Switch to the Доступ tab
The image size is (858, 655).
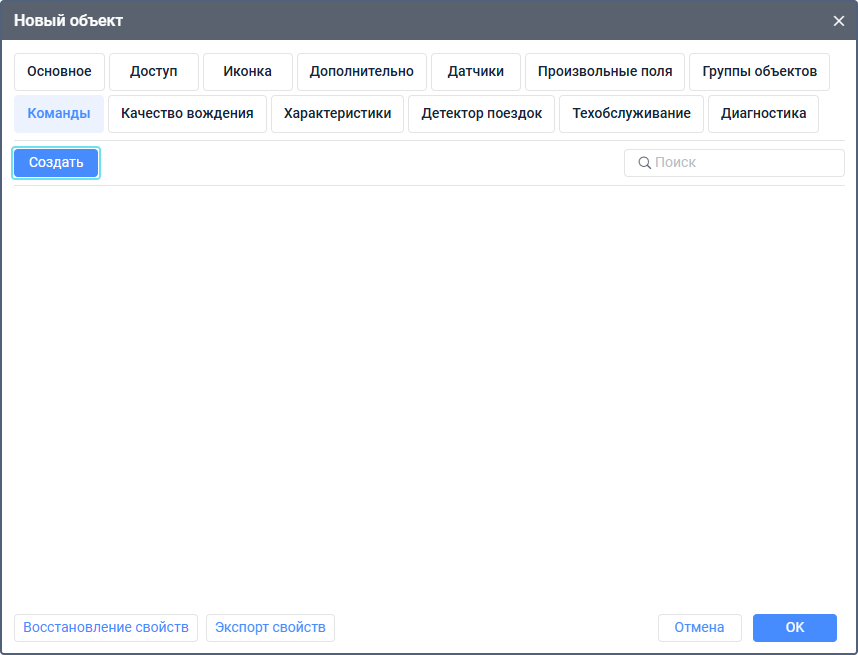point(154,72)
